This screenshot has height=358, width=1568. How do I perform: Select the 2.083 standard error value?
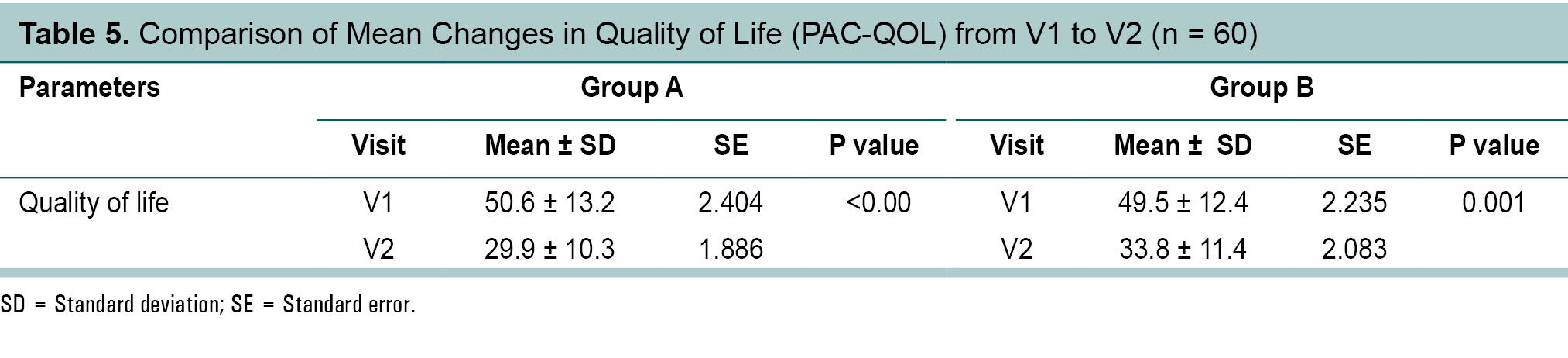pos(1354,249)
